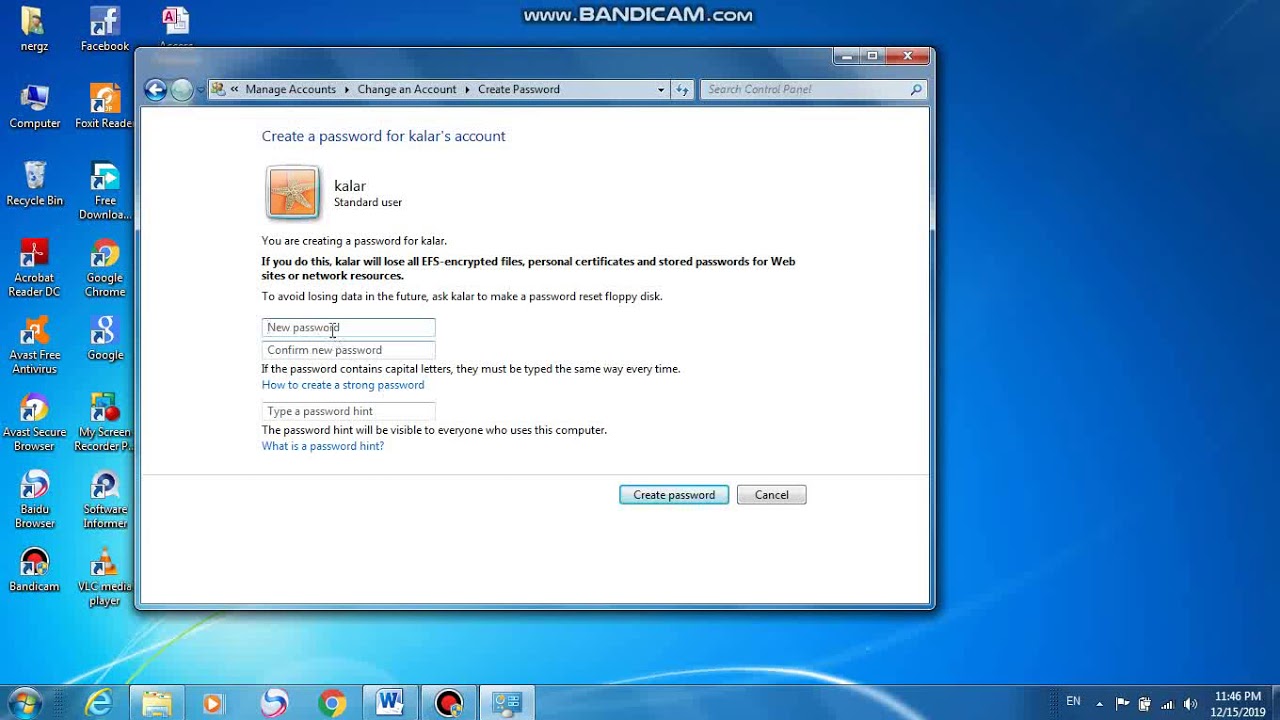
Task: Expand the address bar history dropdown
Action: pyautogui.click(x=660, y=89)
